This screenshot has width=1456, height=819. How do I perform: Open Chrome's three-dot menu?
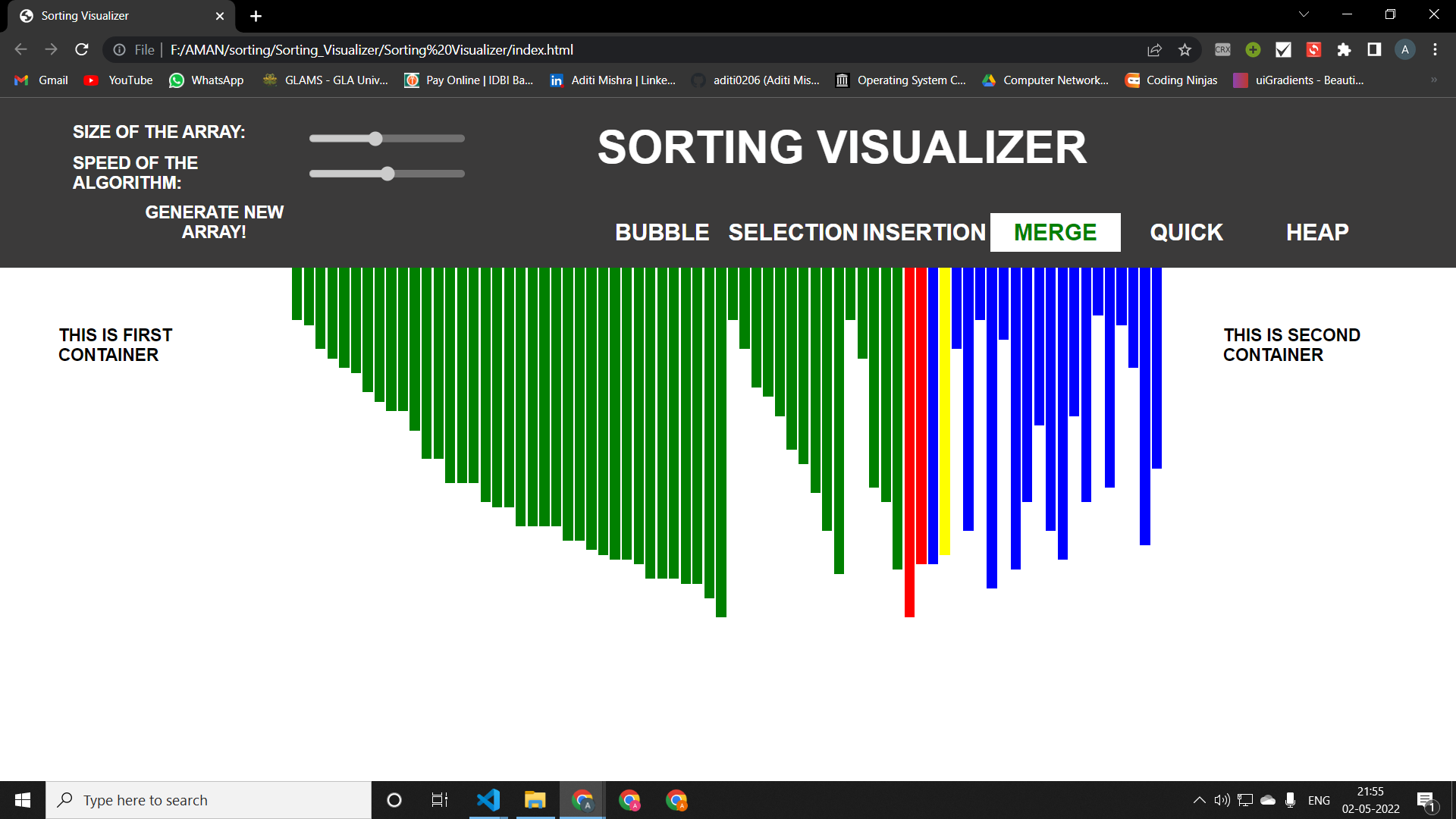coord(1436,49)
